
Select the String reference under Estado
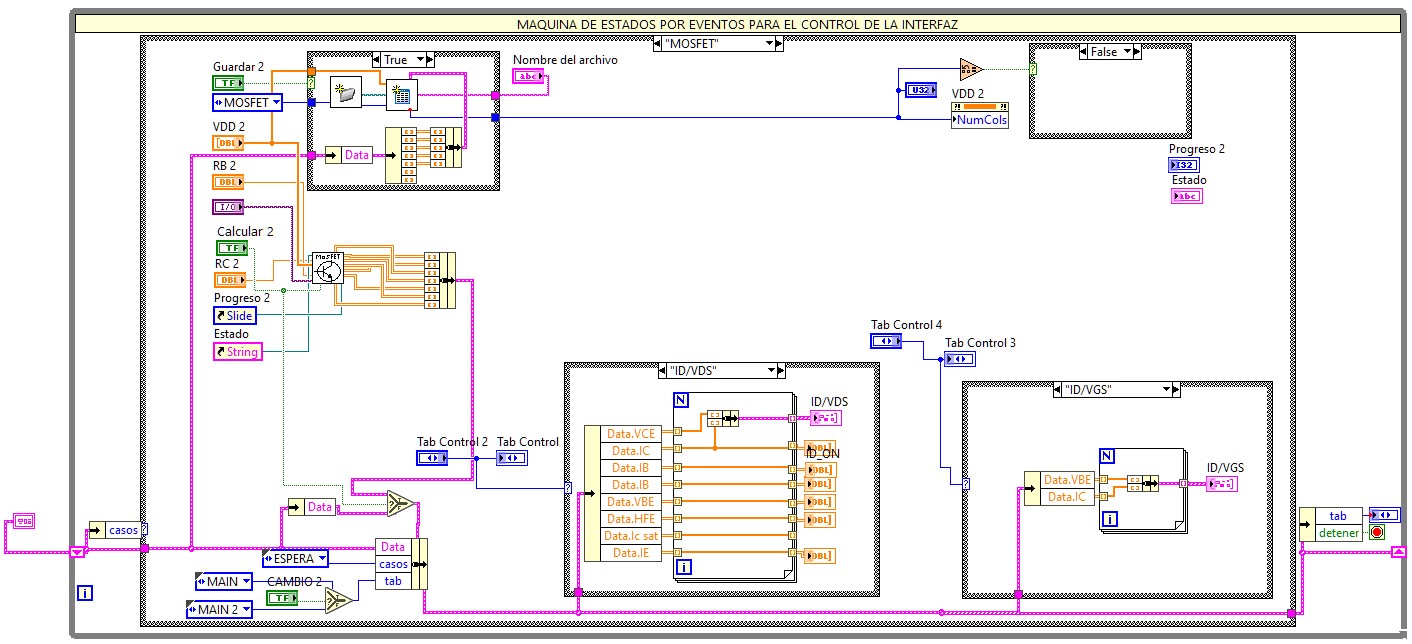(237, 352)
